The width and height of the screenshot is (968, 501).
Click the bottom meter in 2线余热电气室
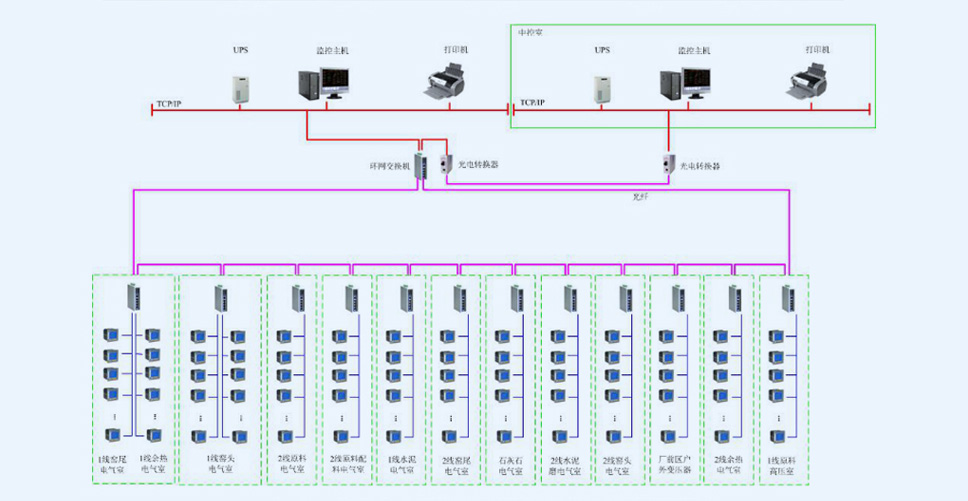721,436
